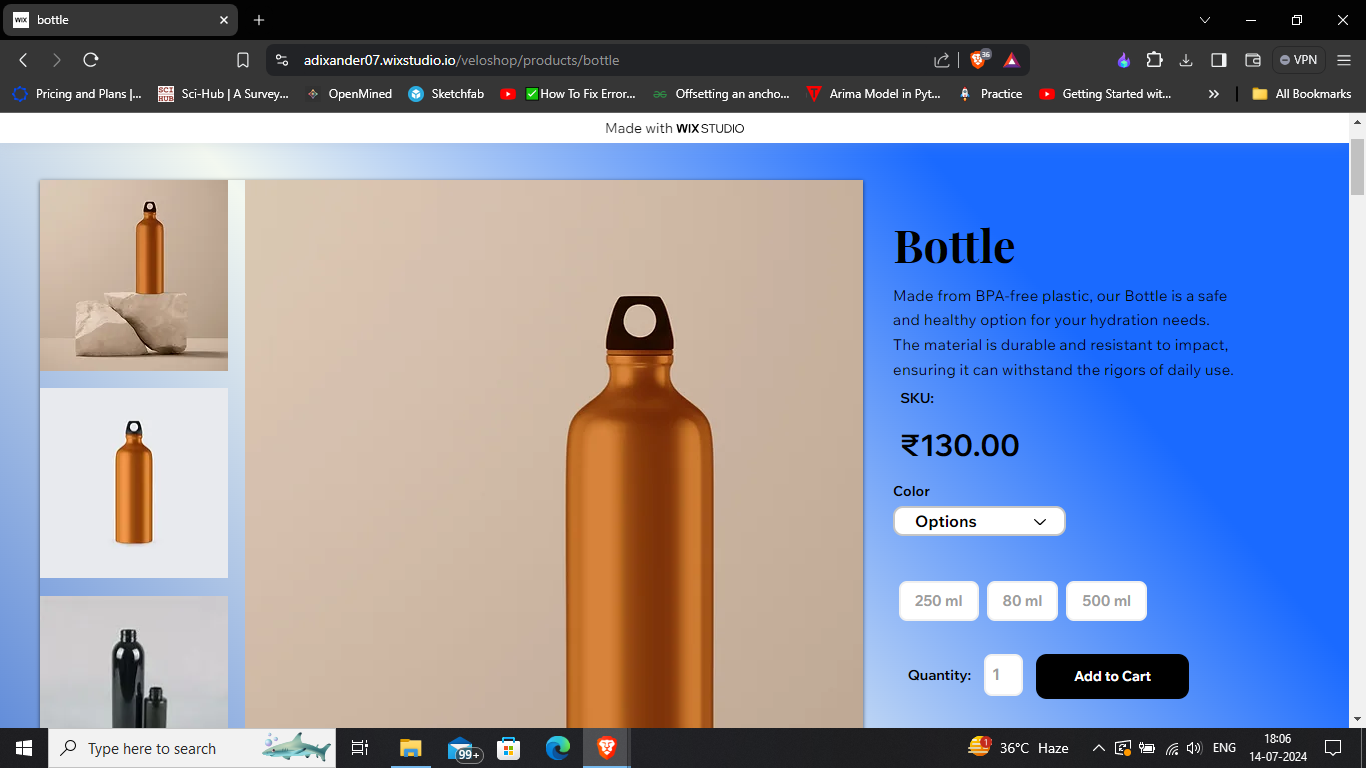Viewport: 1366px width, 768px height.
Task: Click the share icon in the address bar
Action: (941, 59)
